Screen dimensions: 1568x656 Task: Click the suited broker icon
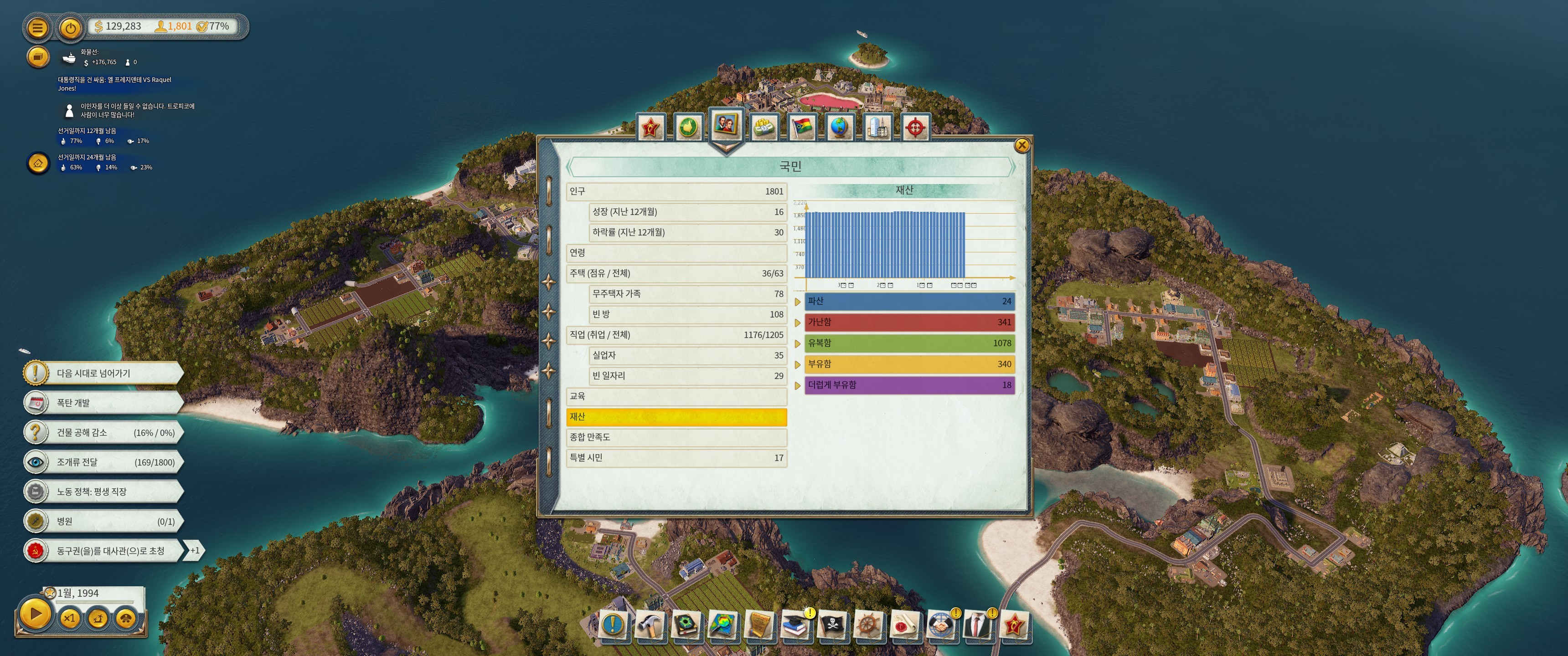coord(978,625)
